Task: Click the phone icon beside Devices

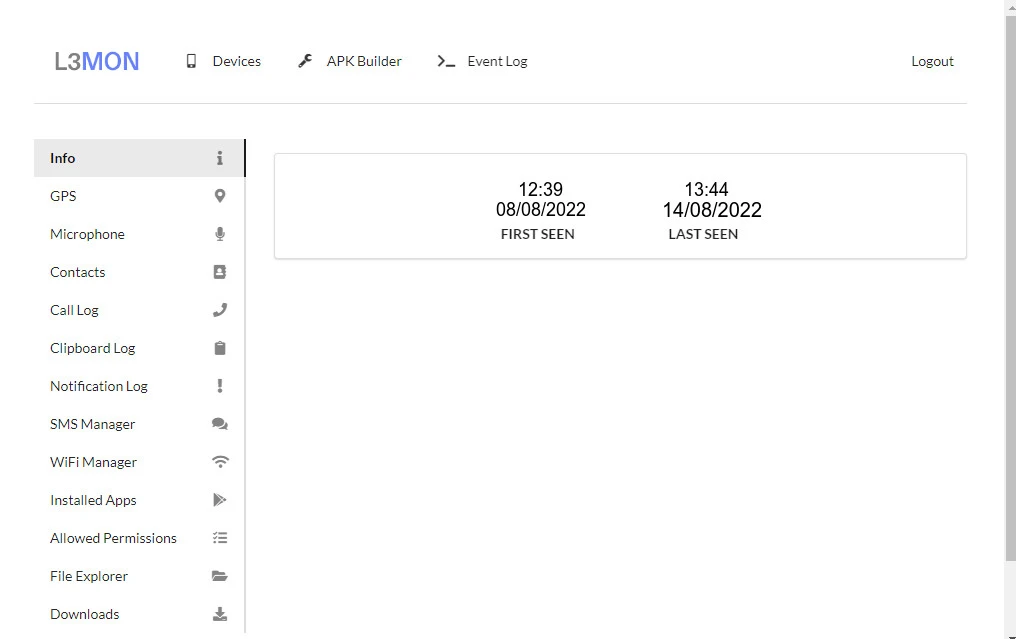Action: 191,61
